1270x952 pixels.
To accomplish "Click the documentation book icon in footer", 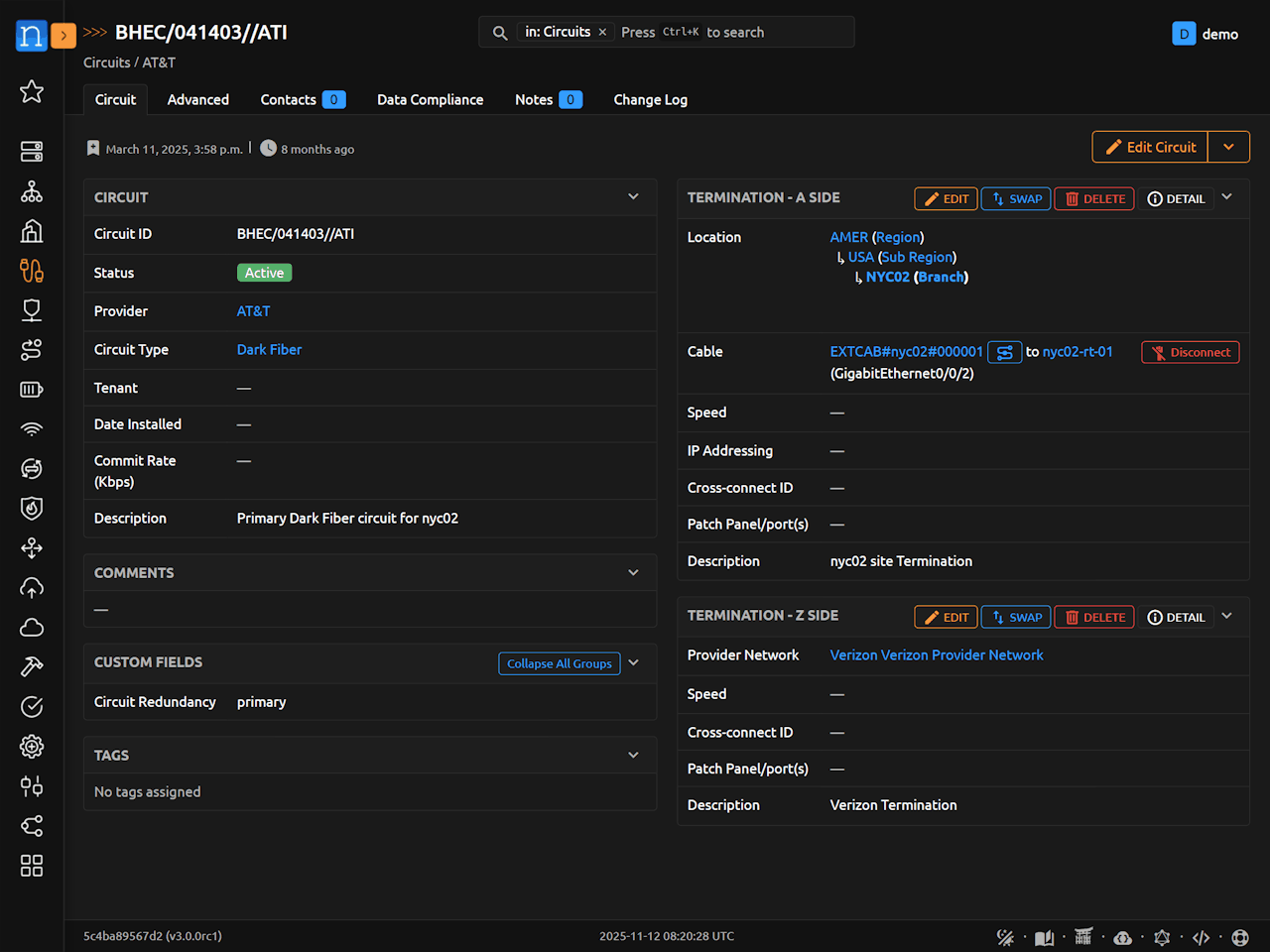I will tap(1044, 937).
